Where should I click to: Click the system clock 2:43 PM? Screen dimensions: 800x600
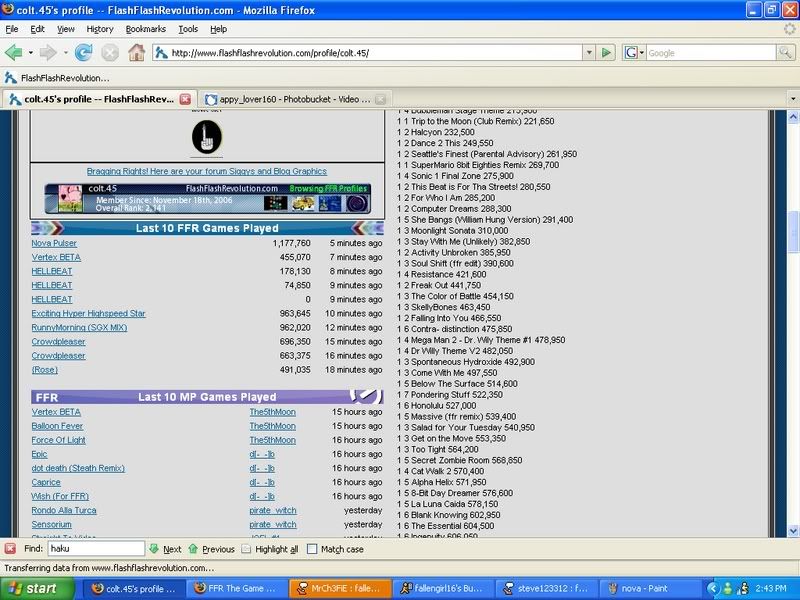770,589
